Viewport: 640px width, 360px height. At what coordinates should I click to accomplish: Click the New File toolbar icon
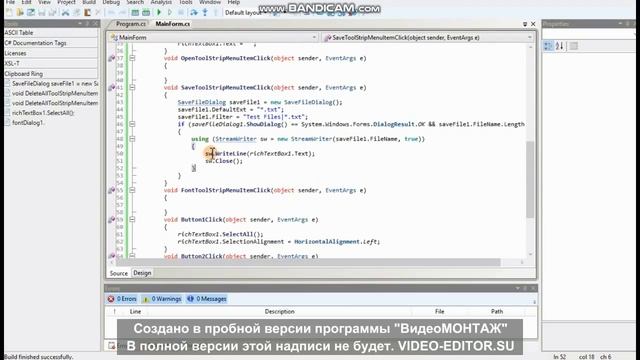click(x=9, y=13)
